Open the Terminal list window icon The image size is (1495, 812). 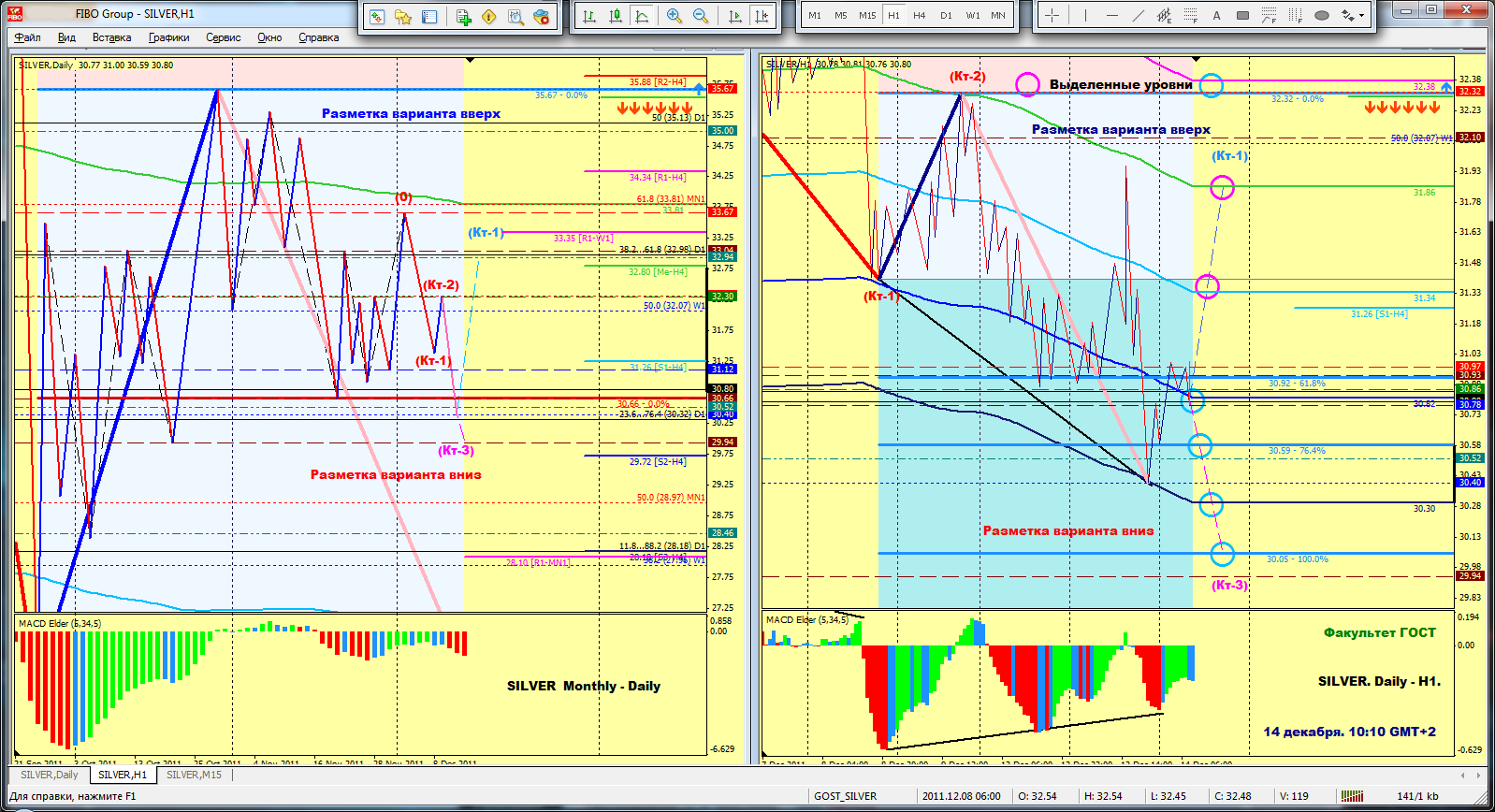[429, 16]
